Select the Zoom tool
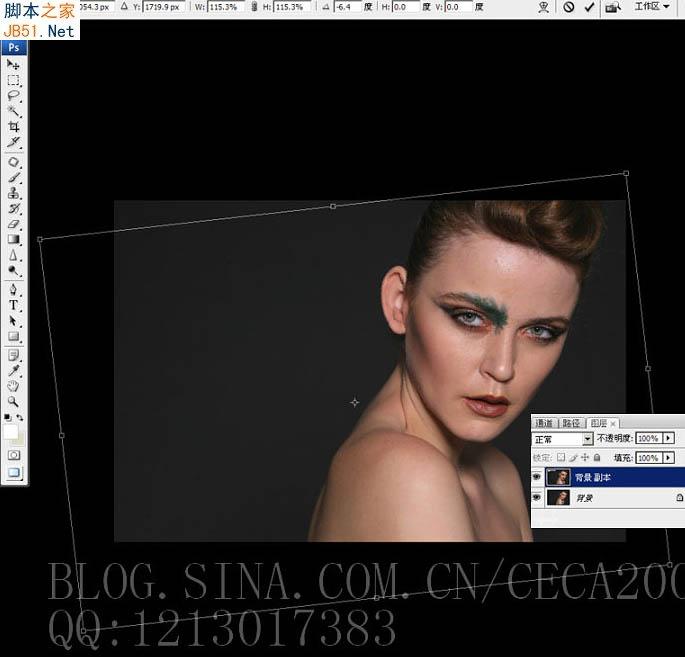 (x=13, y=401)
